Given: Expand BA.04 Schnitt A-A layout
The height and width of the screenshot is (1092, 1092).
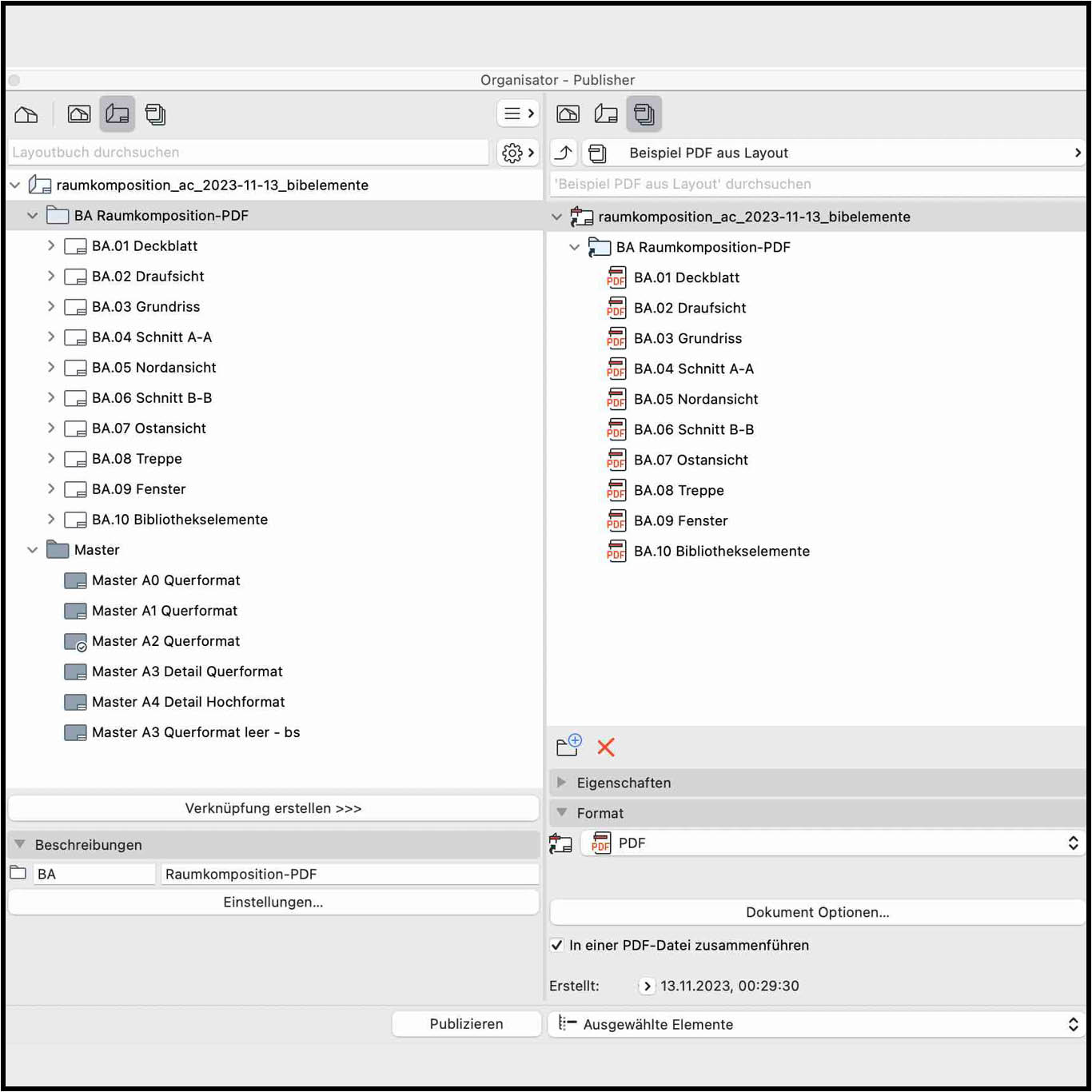Looking at the screenshot, I should pos(50,337).
